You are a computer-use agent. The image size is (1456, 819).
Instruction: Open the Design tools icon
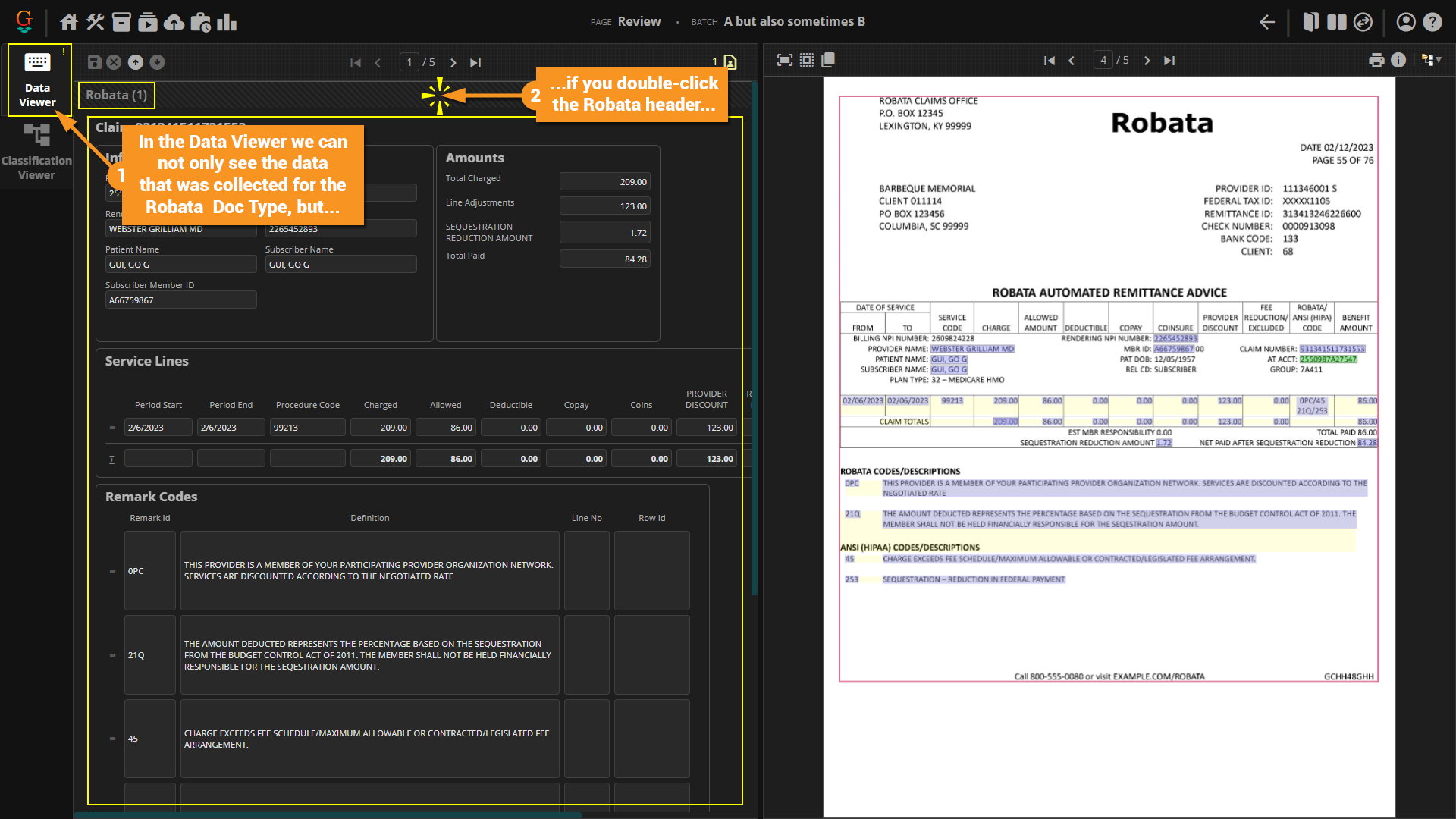[x=95, y=22]
